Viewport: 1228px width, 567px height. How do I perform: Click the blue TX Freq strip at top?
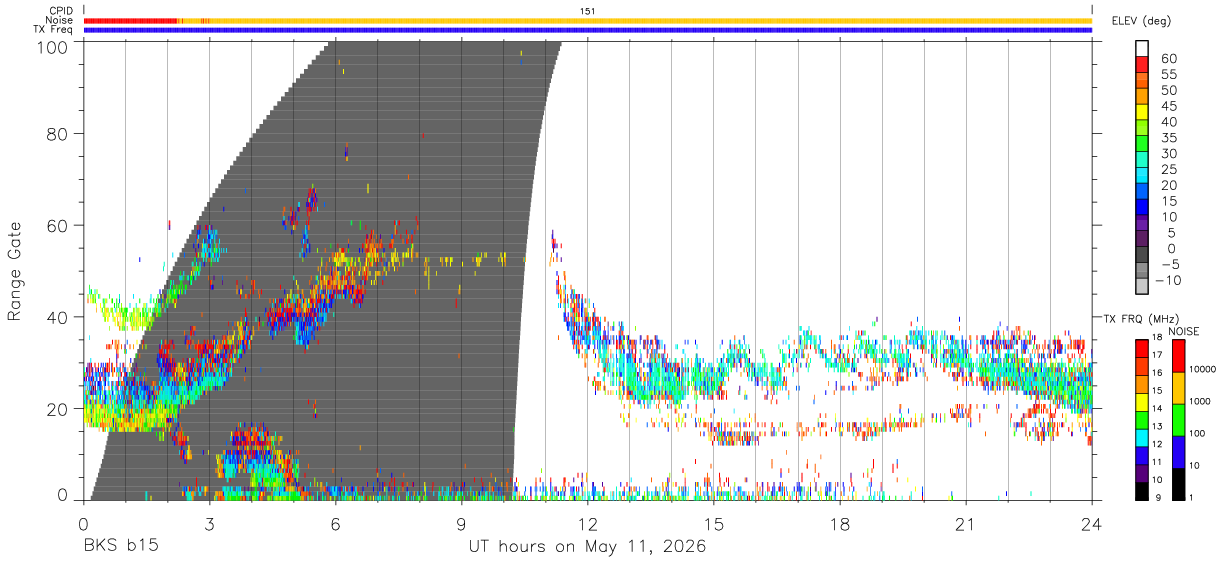pos(588,30)
